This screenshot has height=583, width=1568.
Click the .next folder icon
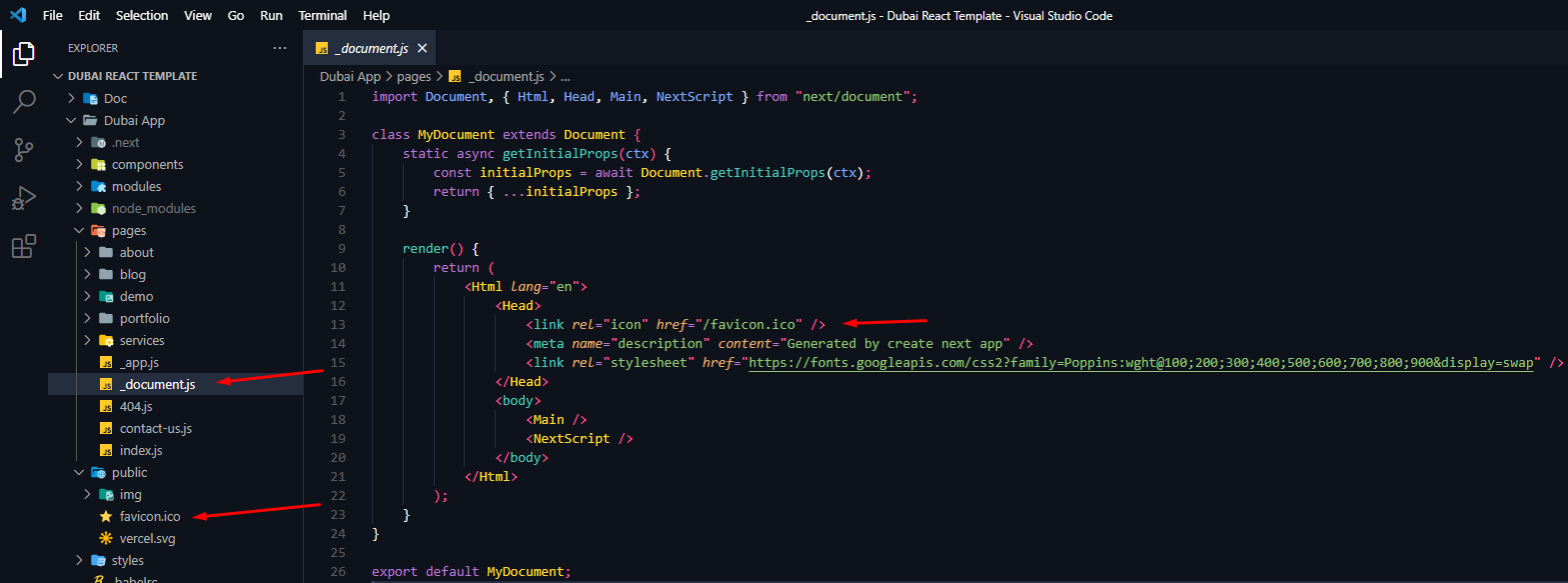click(x=98, y=143)
